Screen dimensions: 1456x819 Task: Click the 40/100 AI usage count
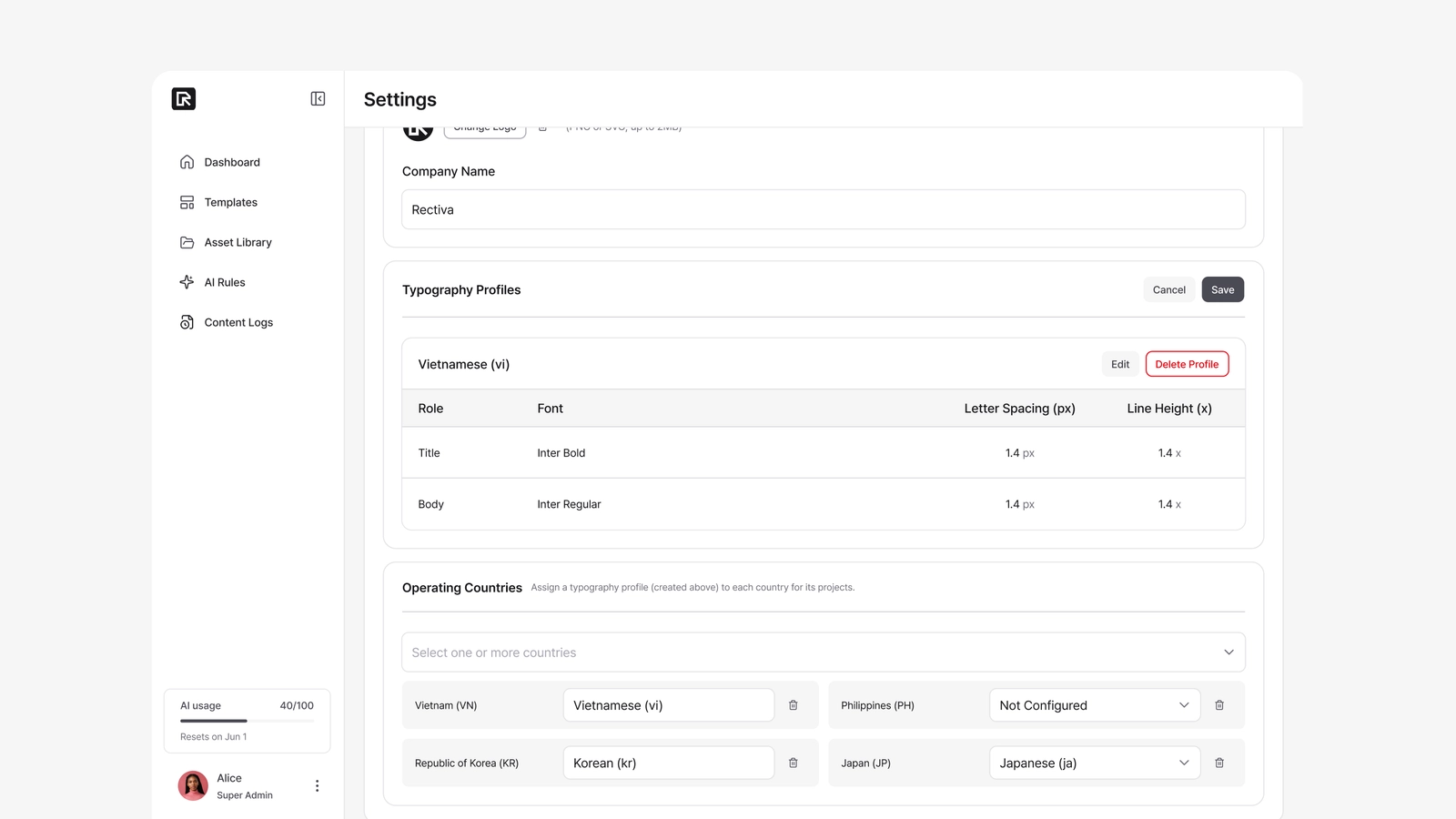[297, 705]
